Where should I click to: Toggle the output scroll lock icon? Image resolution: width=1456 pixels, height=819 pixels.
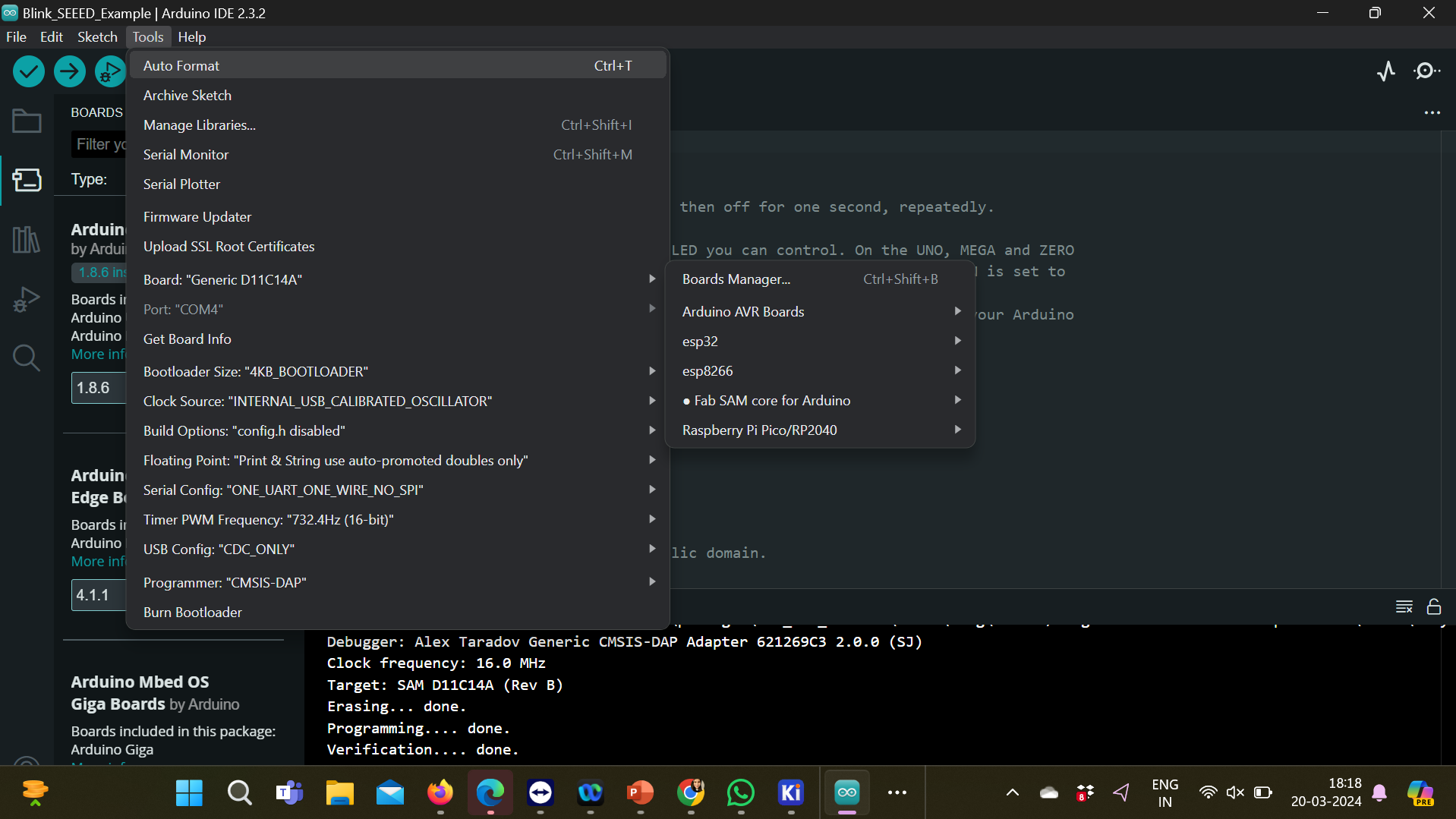1433,606
